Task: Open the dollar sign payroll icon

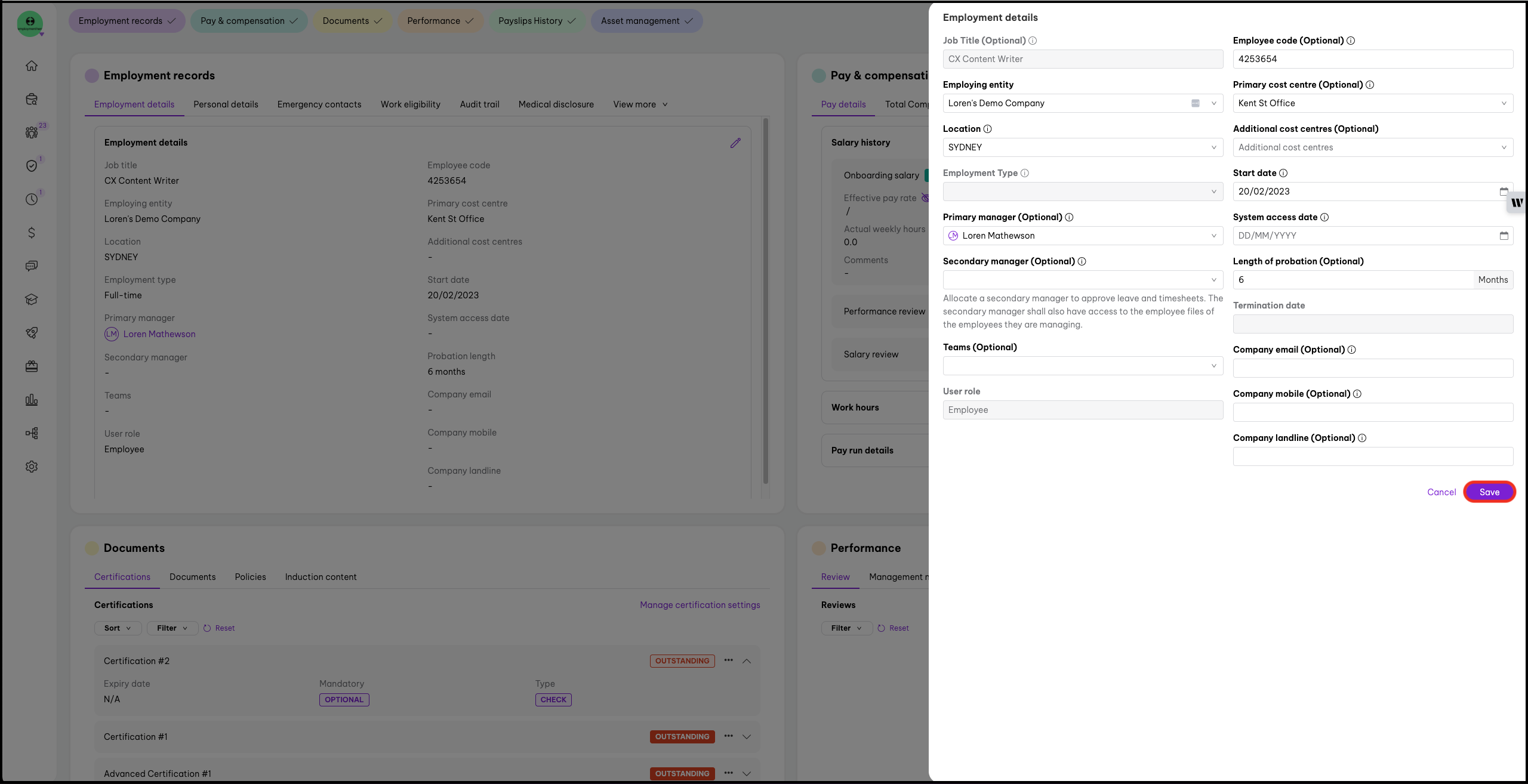Action: click(x=32, y=233)
